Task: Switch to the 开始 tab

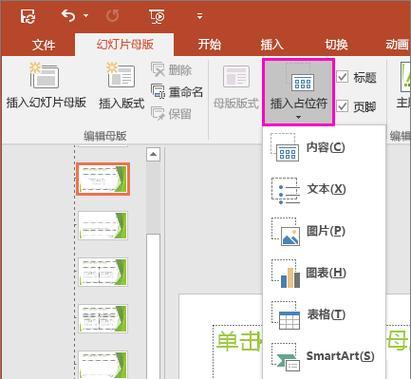Action: click(x=209, y=44)
